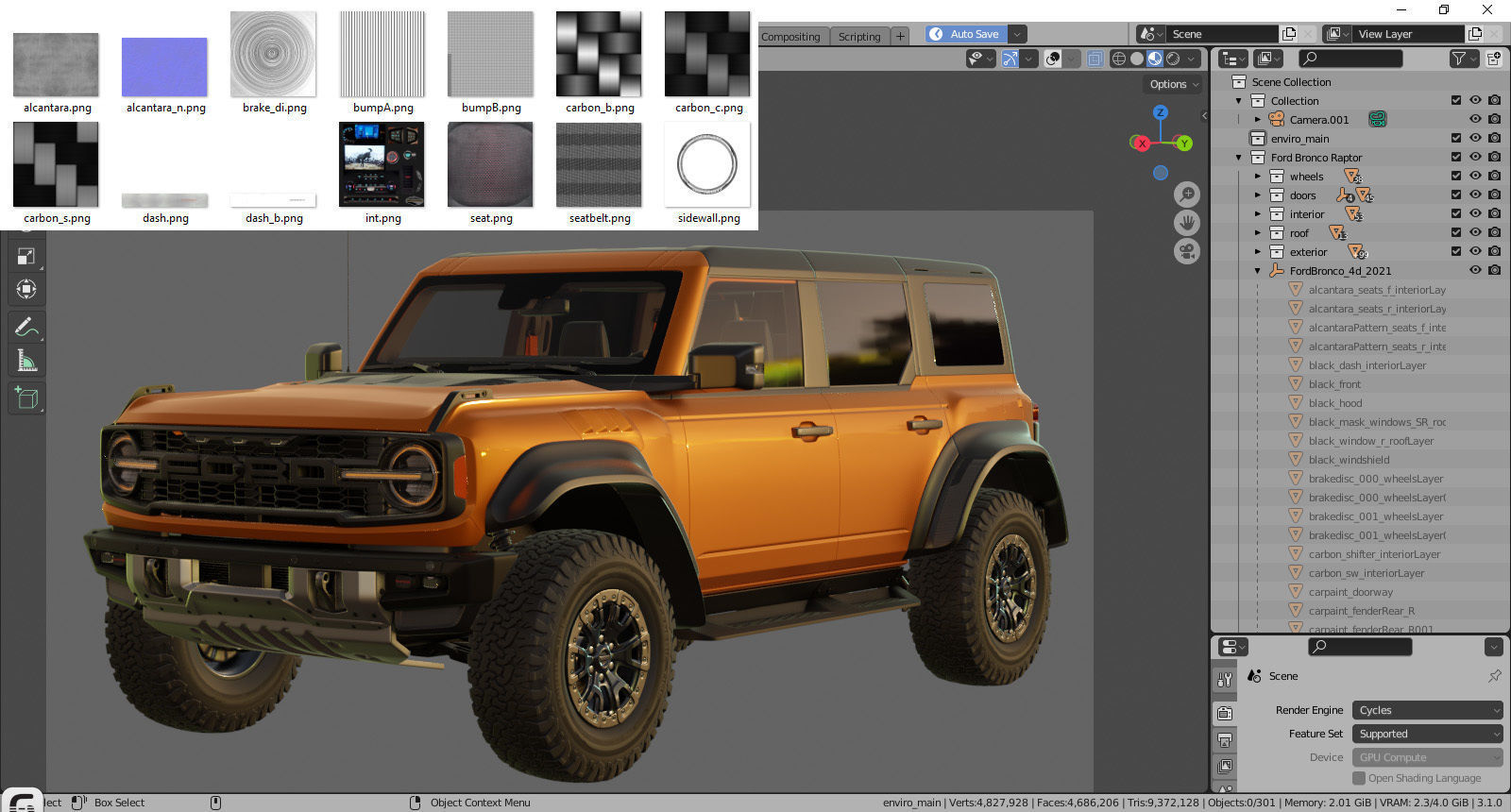Screen dimensions: 1511x812
Task: Switch to Compositing workspace tab
Action: click(x=790, y=37)
